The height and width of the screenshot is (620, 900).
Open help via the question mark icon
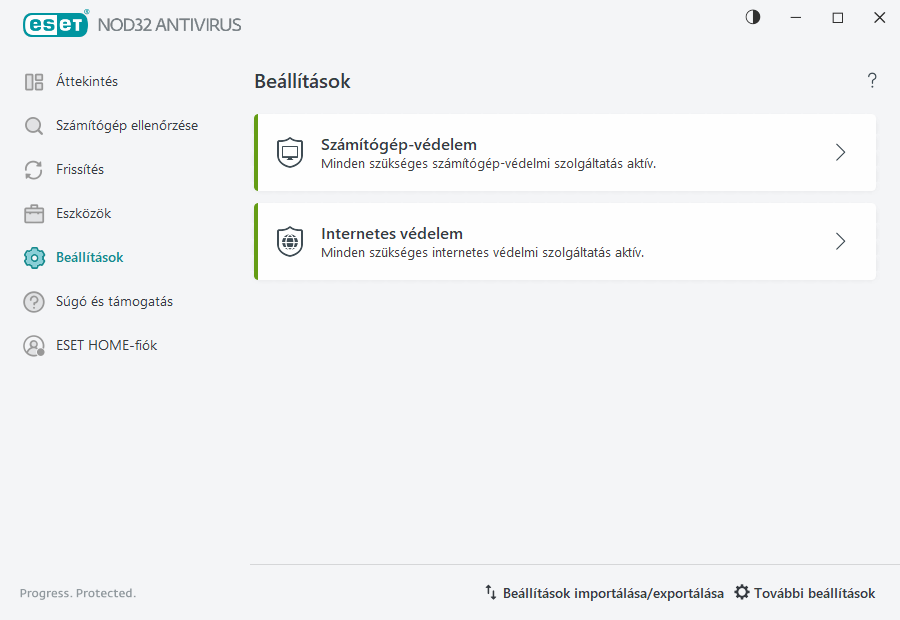[x=871, y=81]
